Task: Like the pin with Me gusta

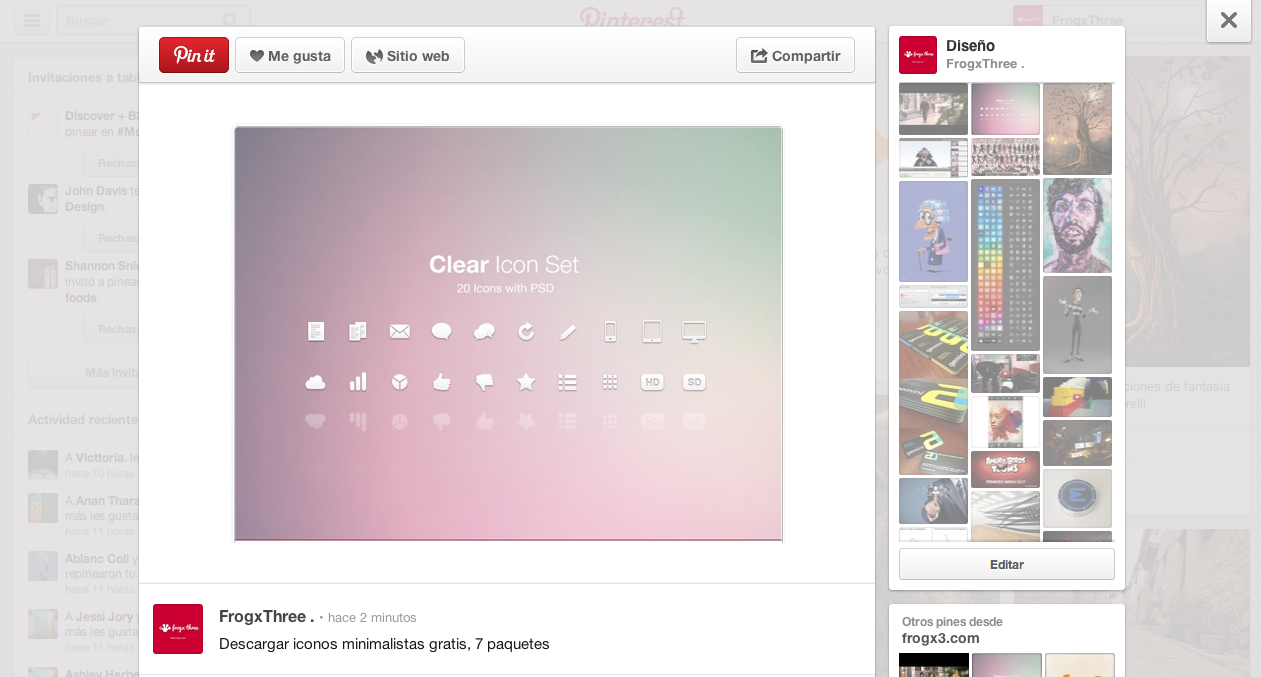Action: (x=290, y=56)
